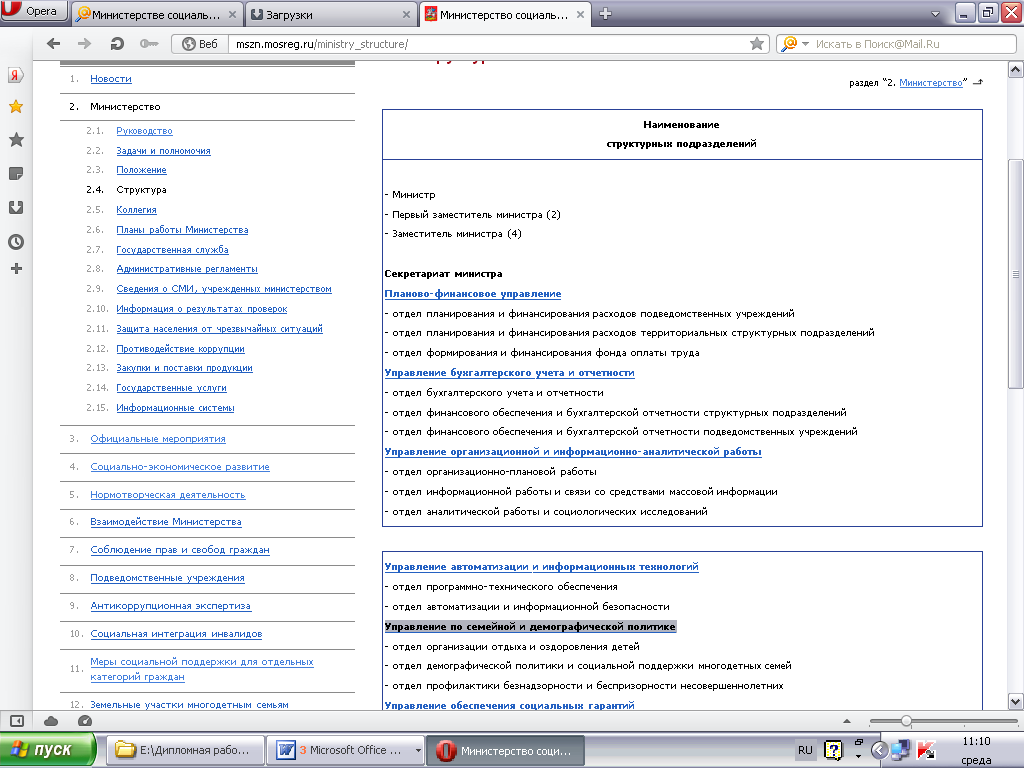
Task: Open Руководство submenu link
Action: [144, 131]
